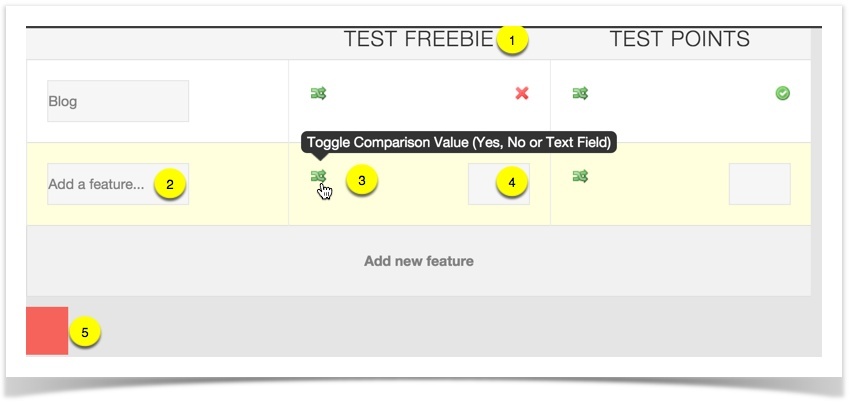Viewport: 856px width, 406px height.
Task: Click yellow marker number 5
Action: [85, 332]
